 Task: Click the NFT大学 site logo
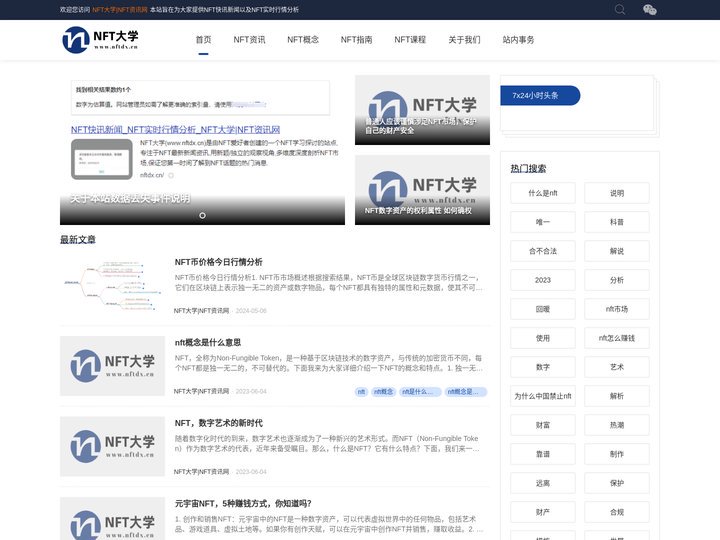coord(100,39)
